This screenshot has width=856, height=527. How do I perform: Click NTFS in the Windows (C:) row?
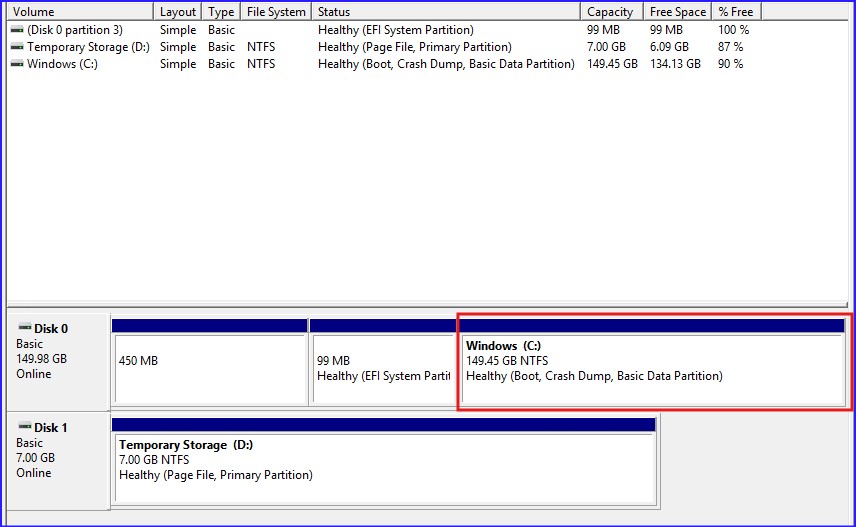click(261, 64)
